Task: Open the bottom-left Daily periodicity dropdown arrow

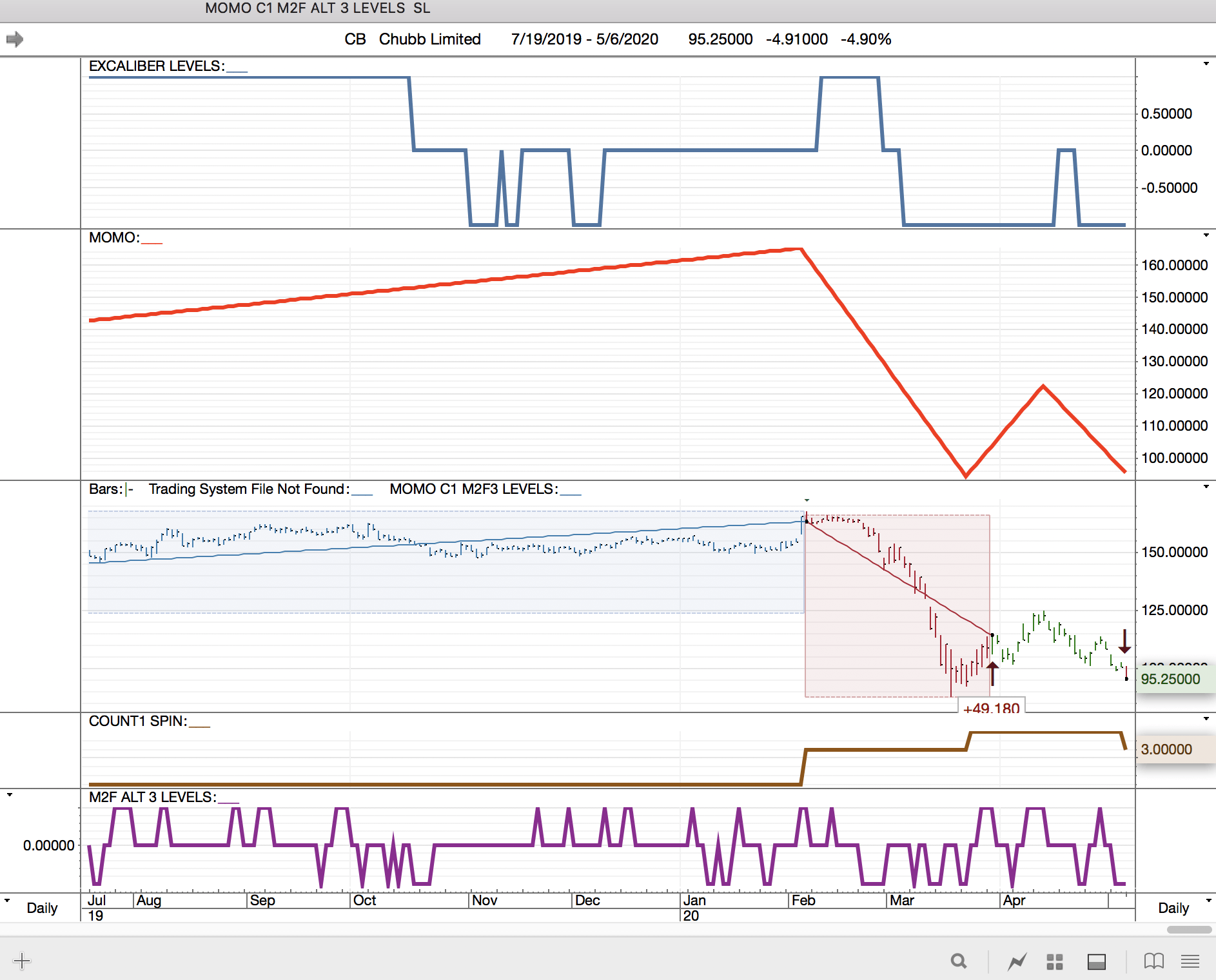Action: click(x=7, y=900)
